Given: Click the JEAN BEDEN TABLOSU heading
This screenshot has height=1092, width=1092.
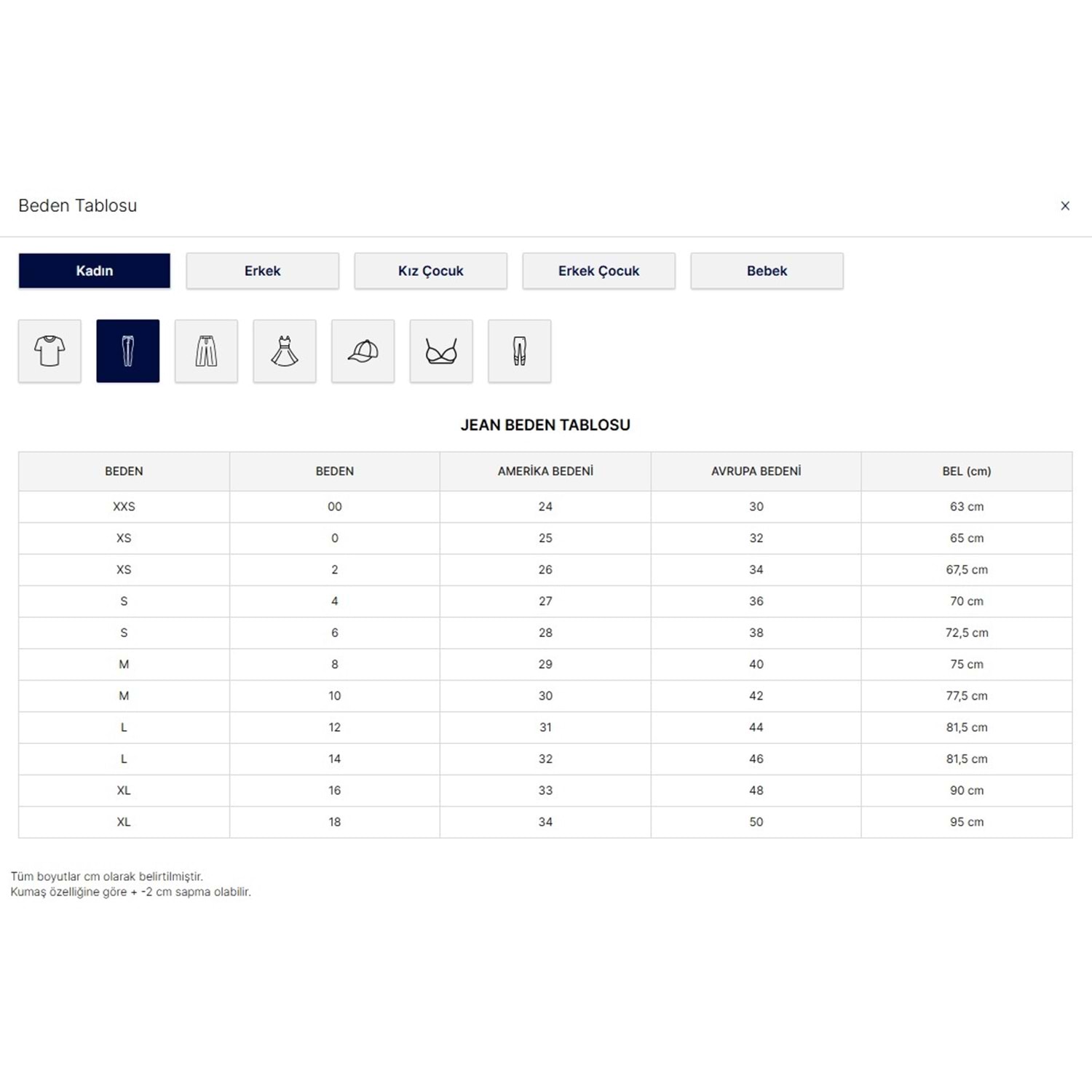Looking at the screenshot, I should pyautogui.click(x=545, y=425).
